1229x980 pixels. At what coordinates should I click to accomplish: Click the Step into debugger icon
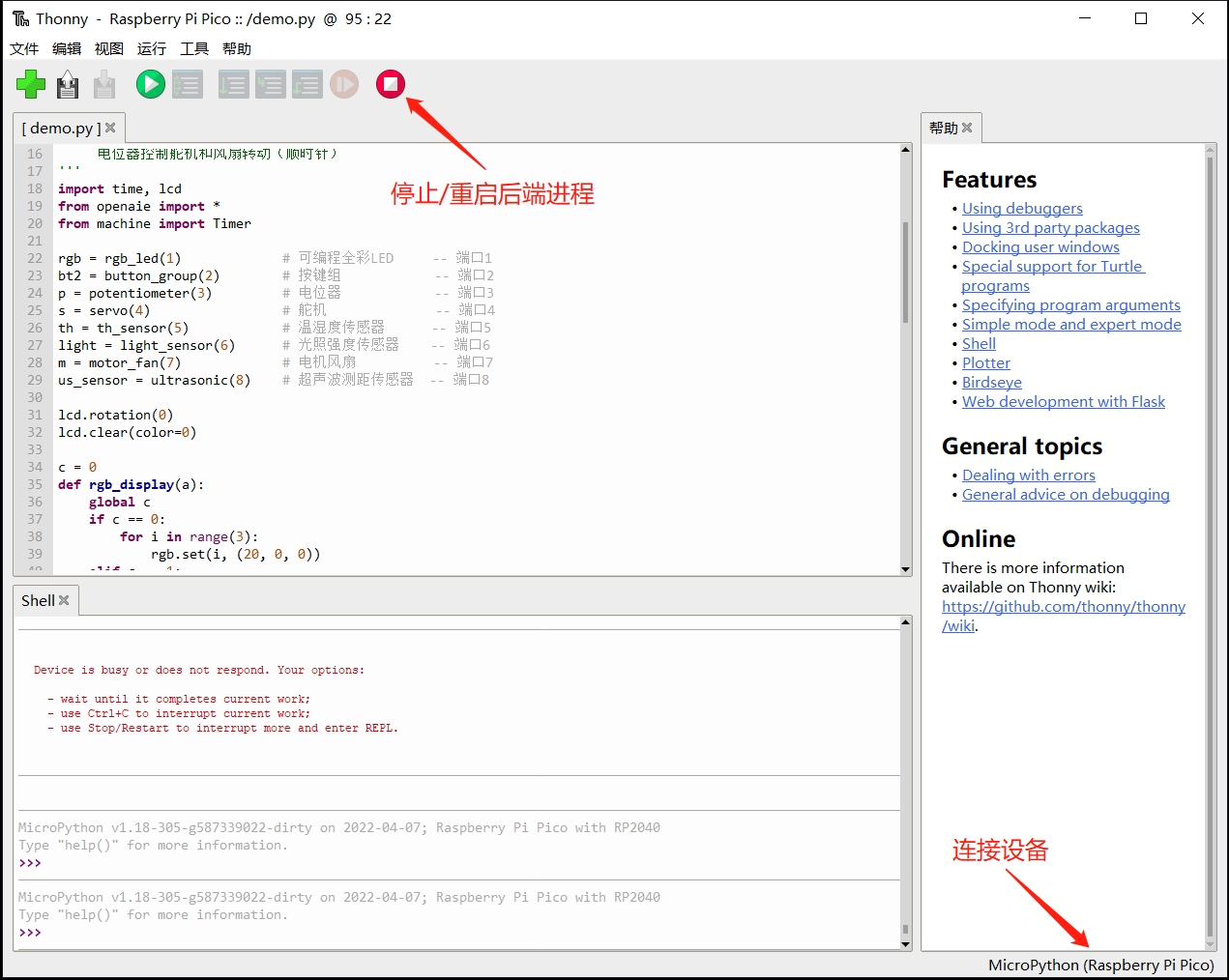click(270, 85)
